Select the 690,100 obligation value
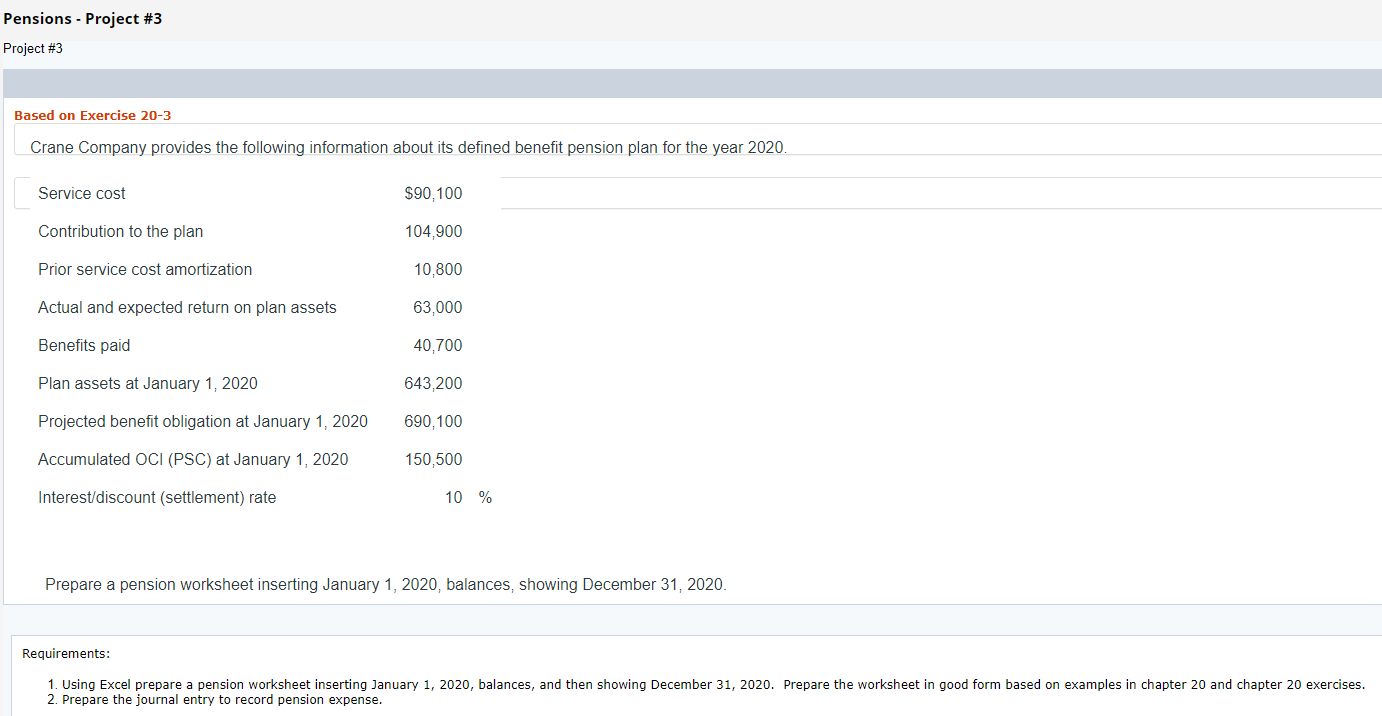This screenshot has height=716, width=1382. tap(433, 421)
